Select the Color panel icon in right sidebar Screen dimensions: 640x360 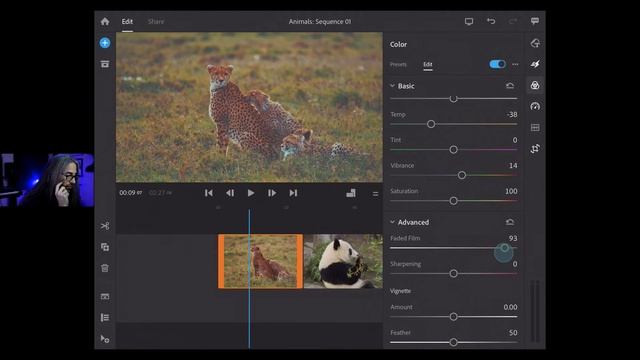pyautogui.click(x=535, y=85)
